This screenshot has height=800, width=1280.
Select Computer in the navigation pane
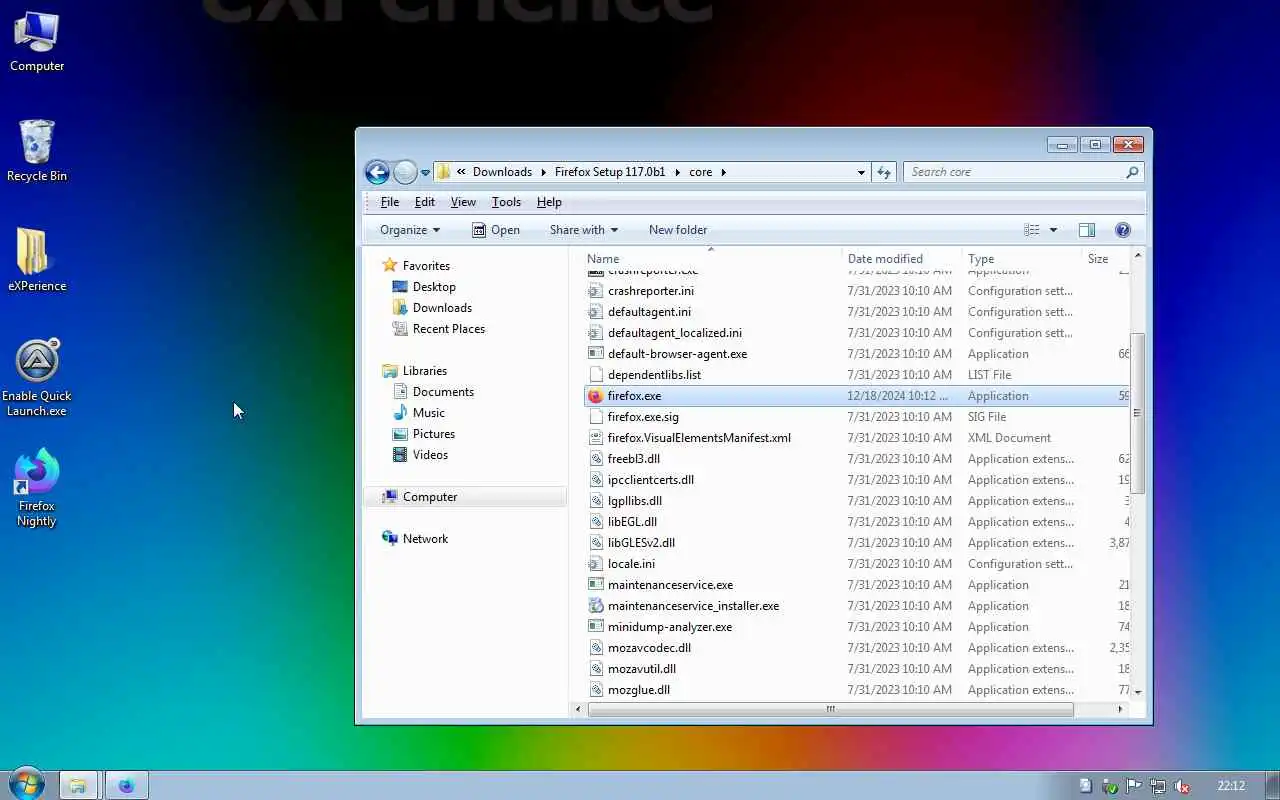(430, 497)
